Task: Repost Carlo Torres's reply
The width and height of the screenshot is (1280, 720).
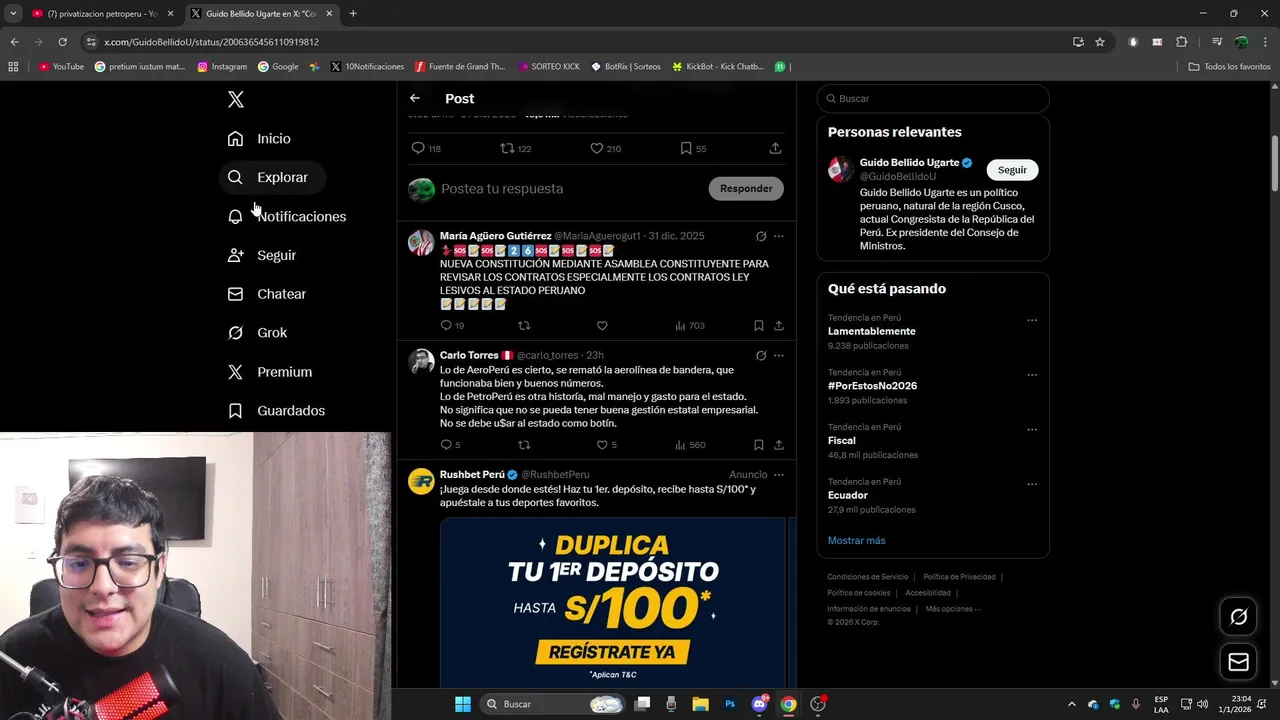Action: pyautogui.click(x=523, y=445)
